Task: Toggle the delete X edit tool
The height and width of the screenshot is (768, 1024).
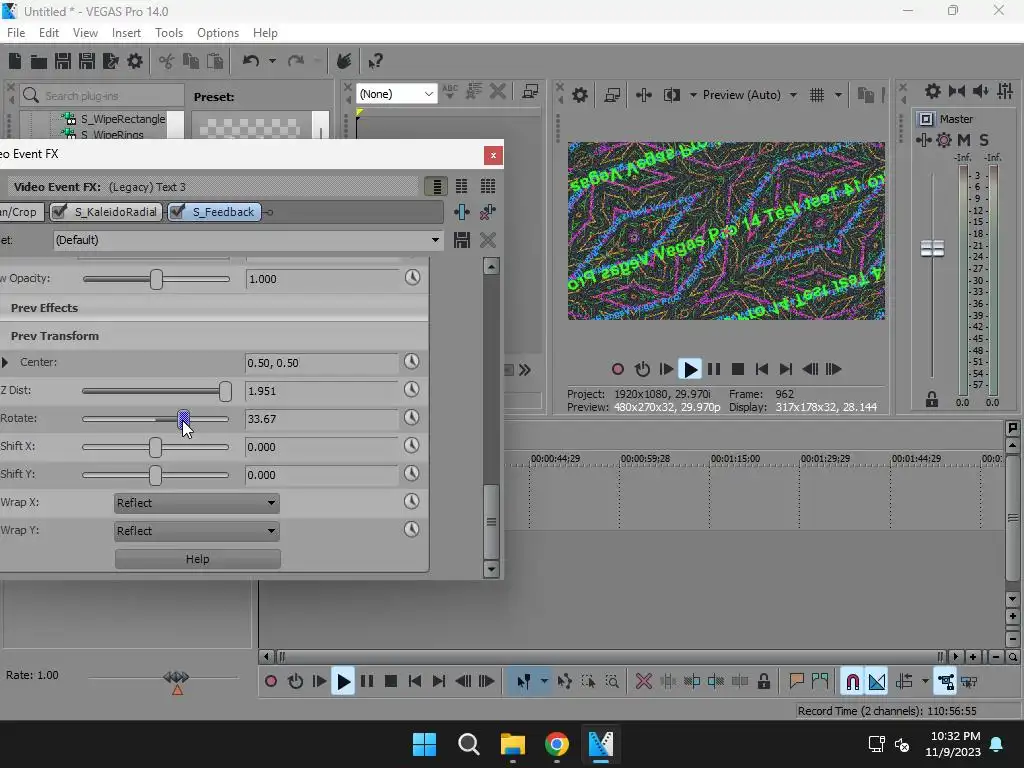Action: tap(644, 682)
